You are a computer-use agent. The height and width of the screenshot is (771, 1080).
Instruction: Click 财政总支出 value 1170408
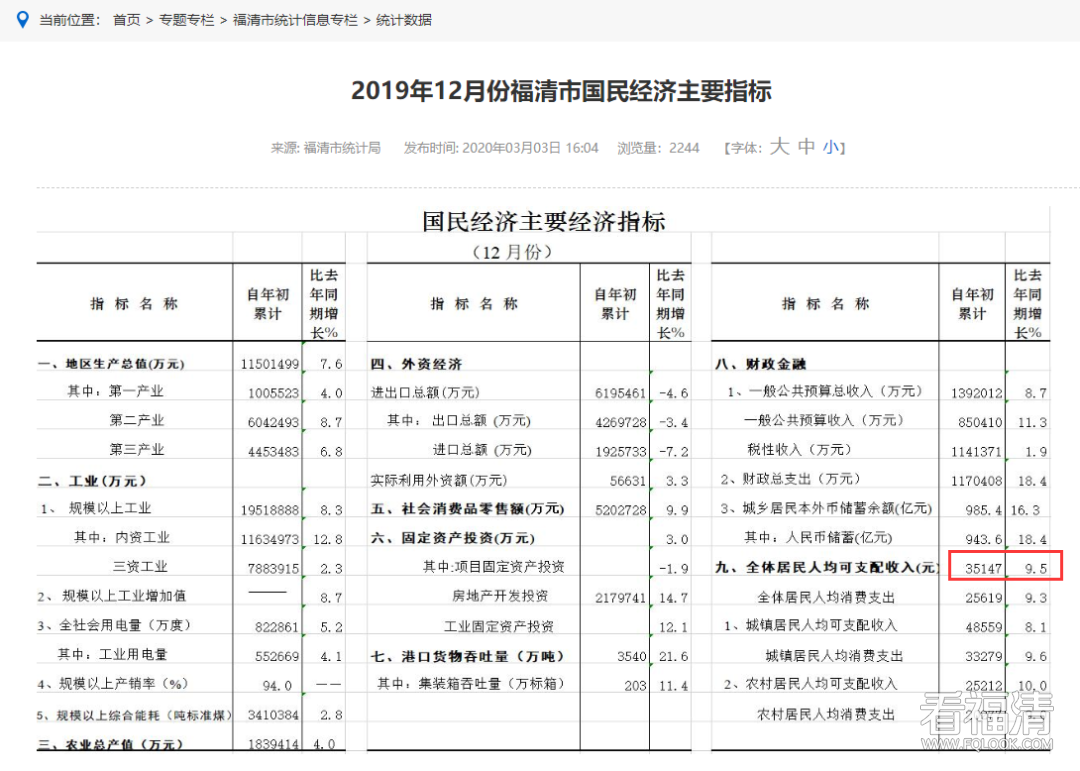(x=977, y=481)
